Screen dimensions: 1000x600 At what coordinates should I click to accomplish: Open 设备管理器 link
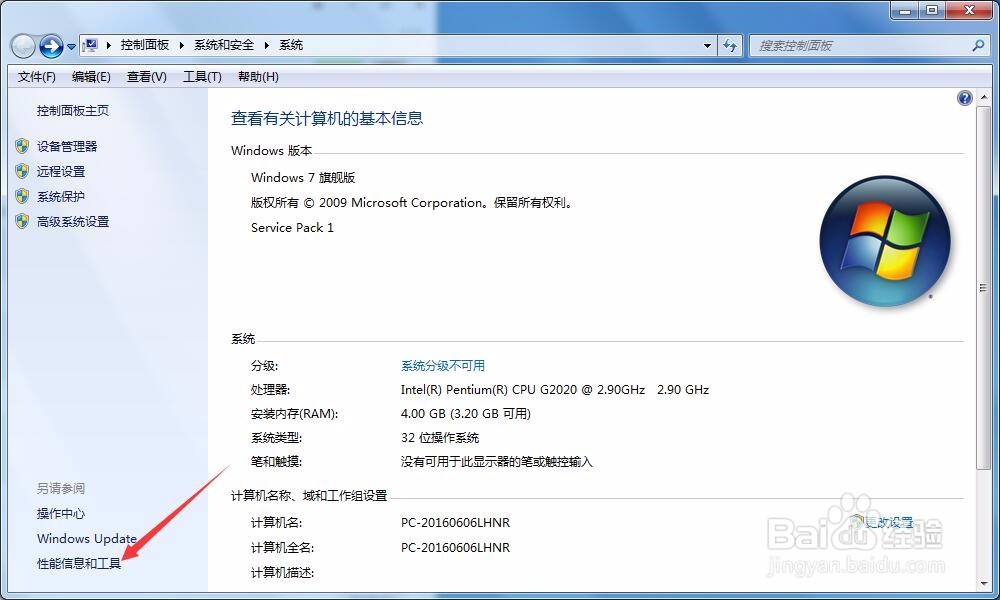[x=67, y=146]
